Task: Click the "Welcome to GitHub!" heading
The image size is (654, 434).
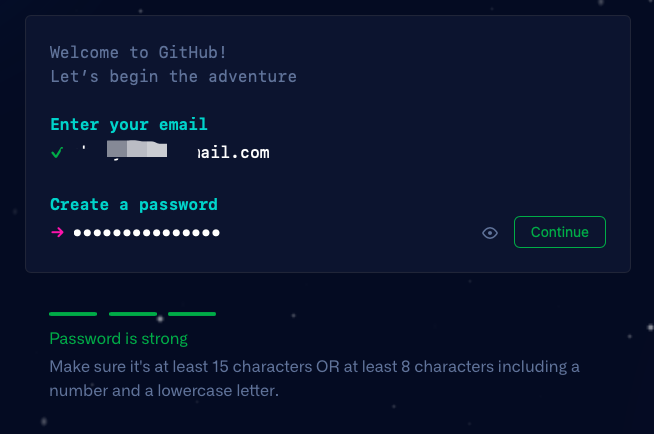Action: (138, 53)
